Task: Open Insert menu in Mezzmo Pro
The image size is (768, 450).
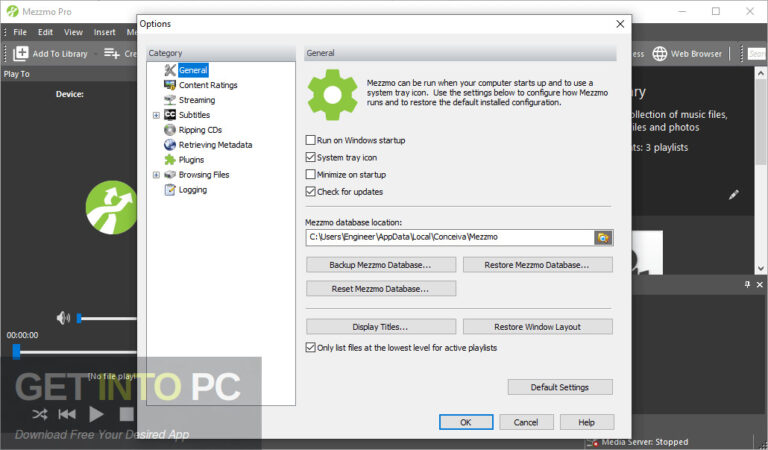Action: coord(104,32)
